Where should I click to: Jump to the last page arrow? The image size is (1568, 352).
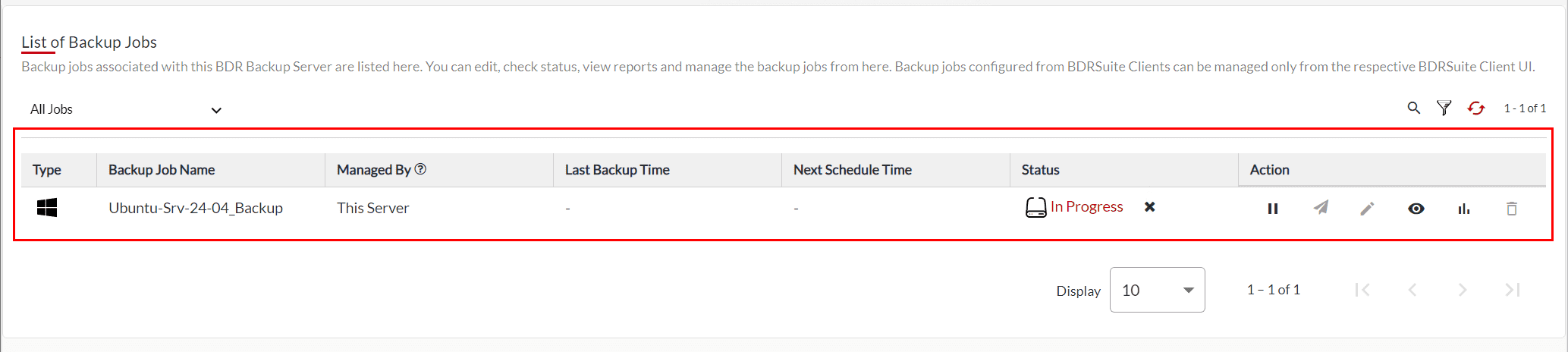(1513, 290)
